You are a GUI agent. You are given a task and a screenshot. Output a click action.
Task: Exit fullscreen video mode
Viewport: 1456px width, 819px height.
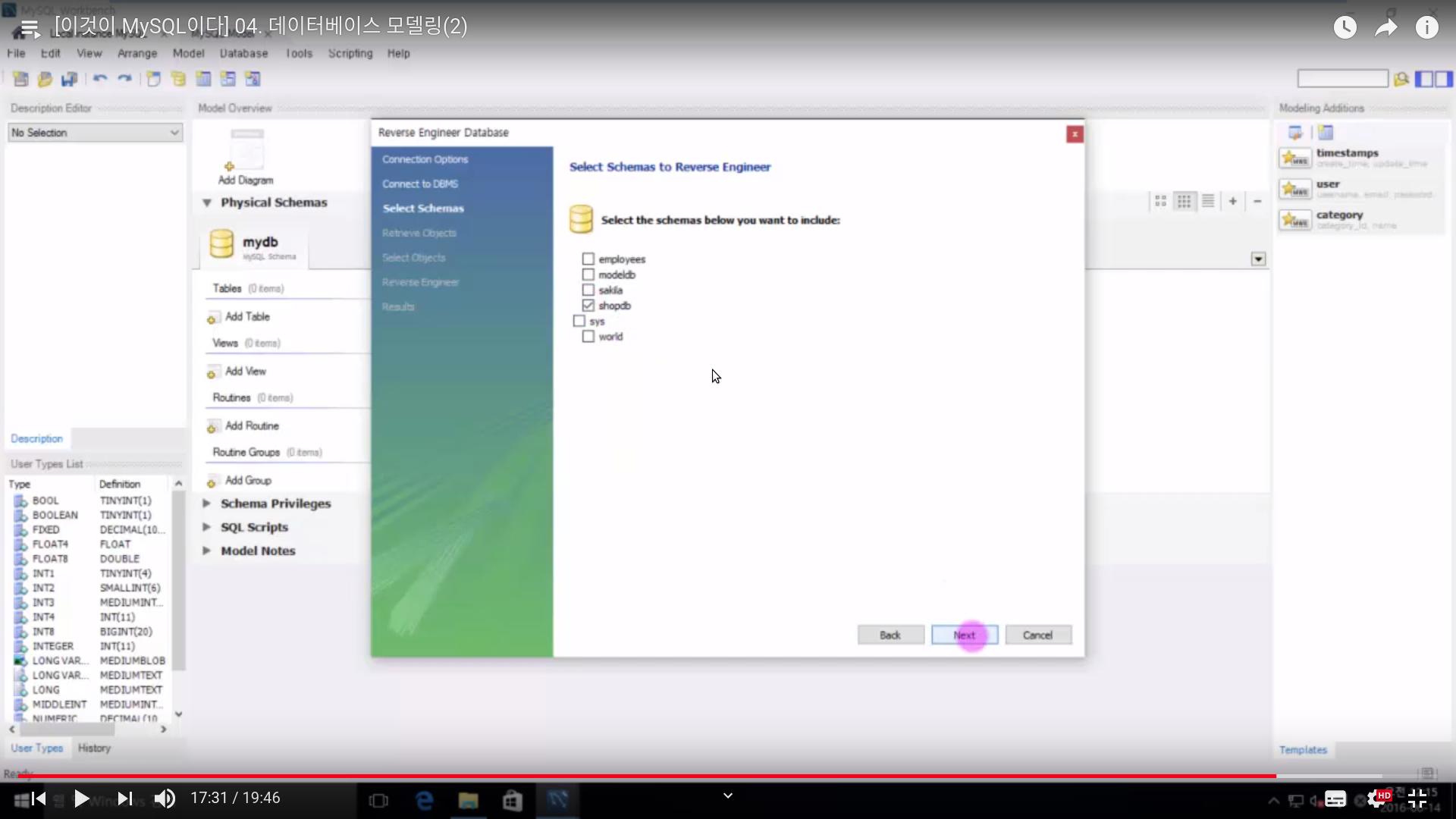pyautogui.click(x=1417, y=799)
